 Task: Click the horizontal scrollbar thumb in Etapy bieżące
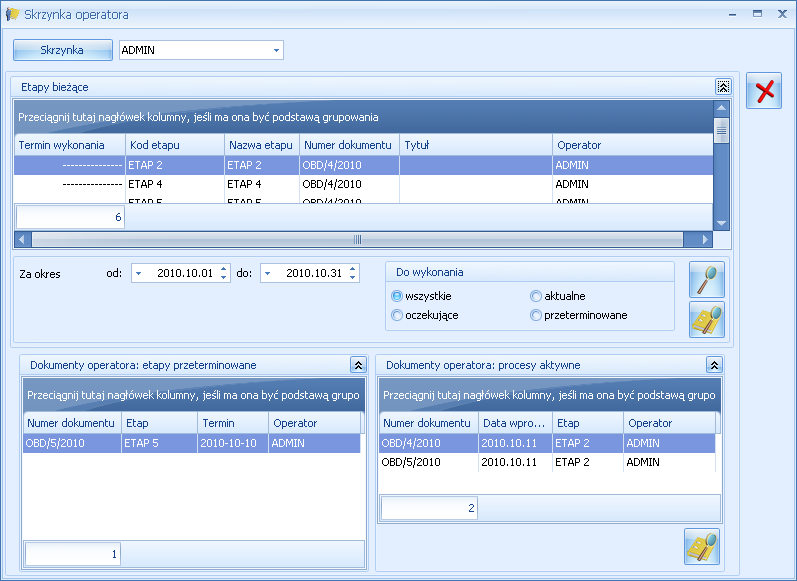(357, 239)
